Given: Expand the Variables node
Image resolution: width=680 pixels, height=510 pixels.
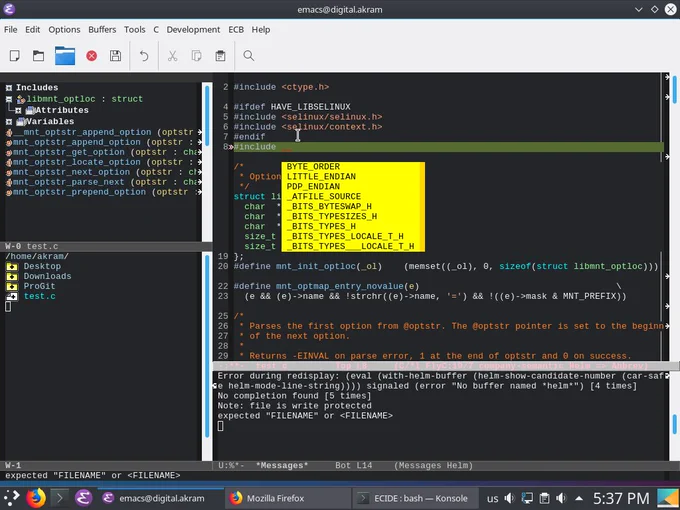Looking at the screenshot, I should tap(9, 122).
